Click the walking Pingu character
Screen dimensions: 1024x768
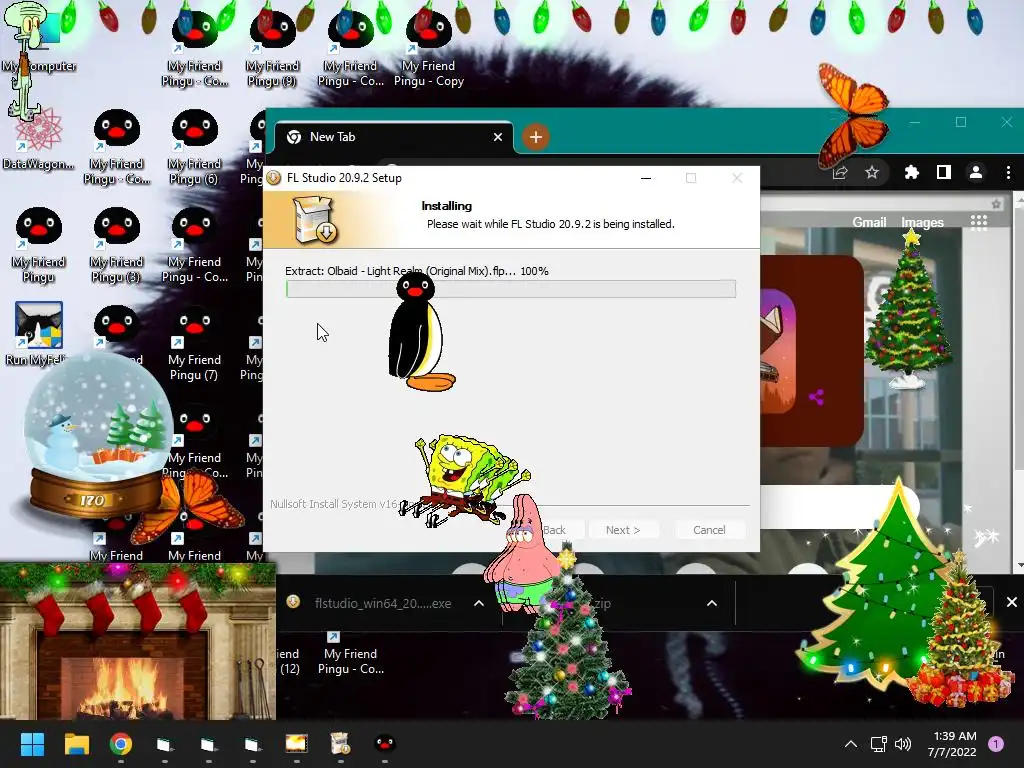click(418, 332)
